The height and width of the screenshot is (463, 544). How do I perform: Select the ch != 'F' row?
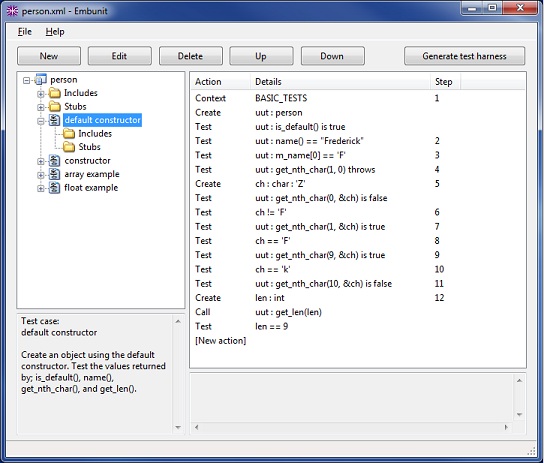click(357, 212)
